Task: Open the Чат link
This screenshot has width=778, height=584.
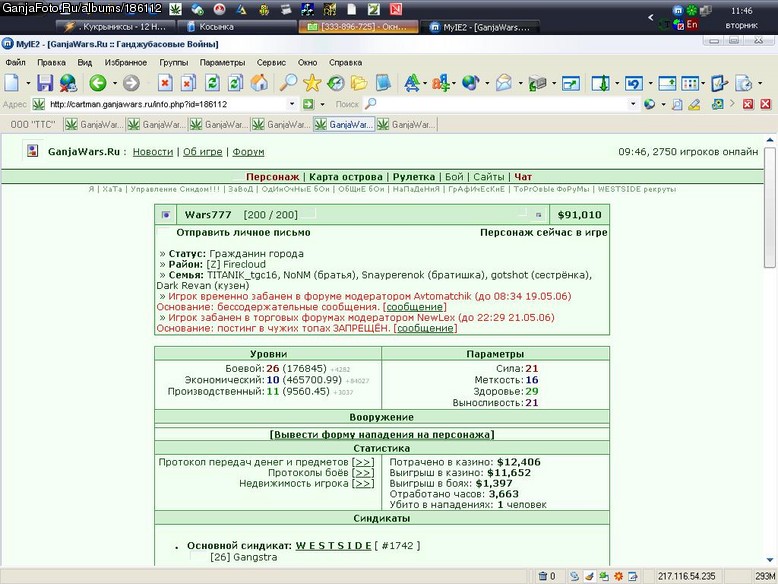Action: click(x=523, y=177)
